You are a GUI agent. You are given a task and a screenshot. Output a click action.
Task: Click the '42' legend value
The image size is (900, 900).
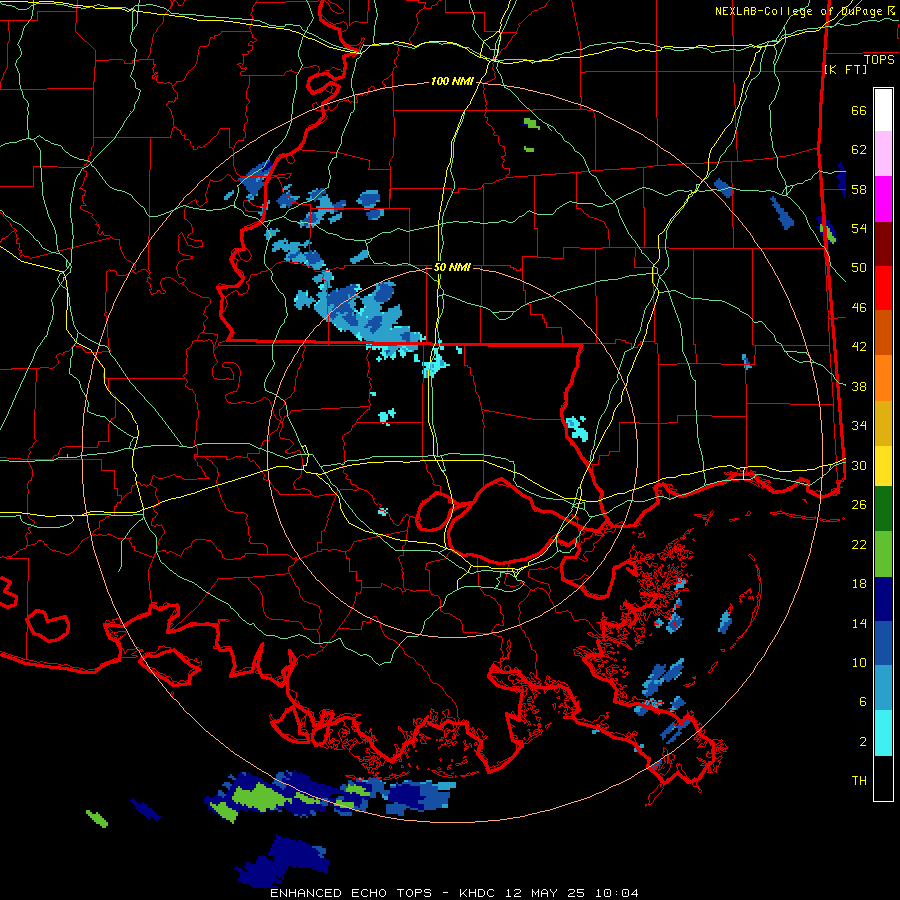(x=859, y=347)
